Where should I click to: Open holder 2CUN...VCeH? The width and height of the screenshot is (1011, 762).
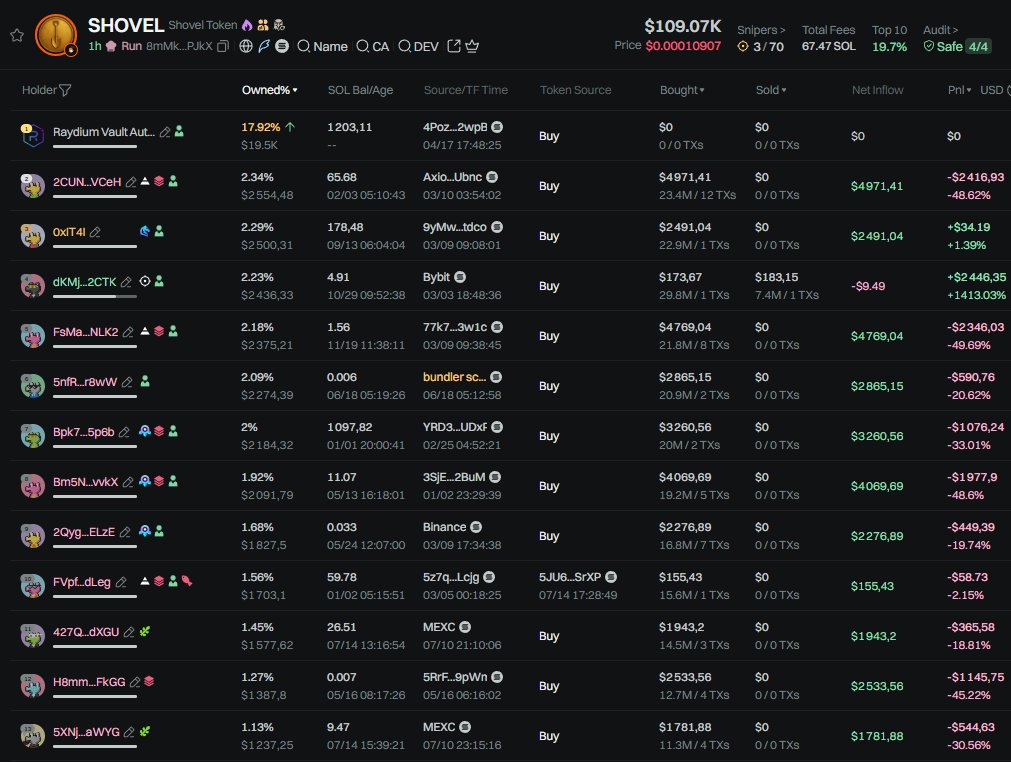(x=87, y=182)
